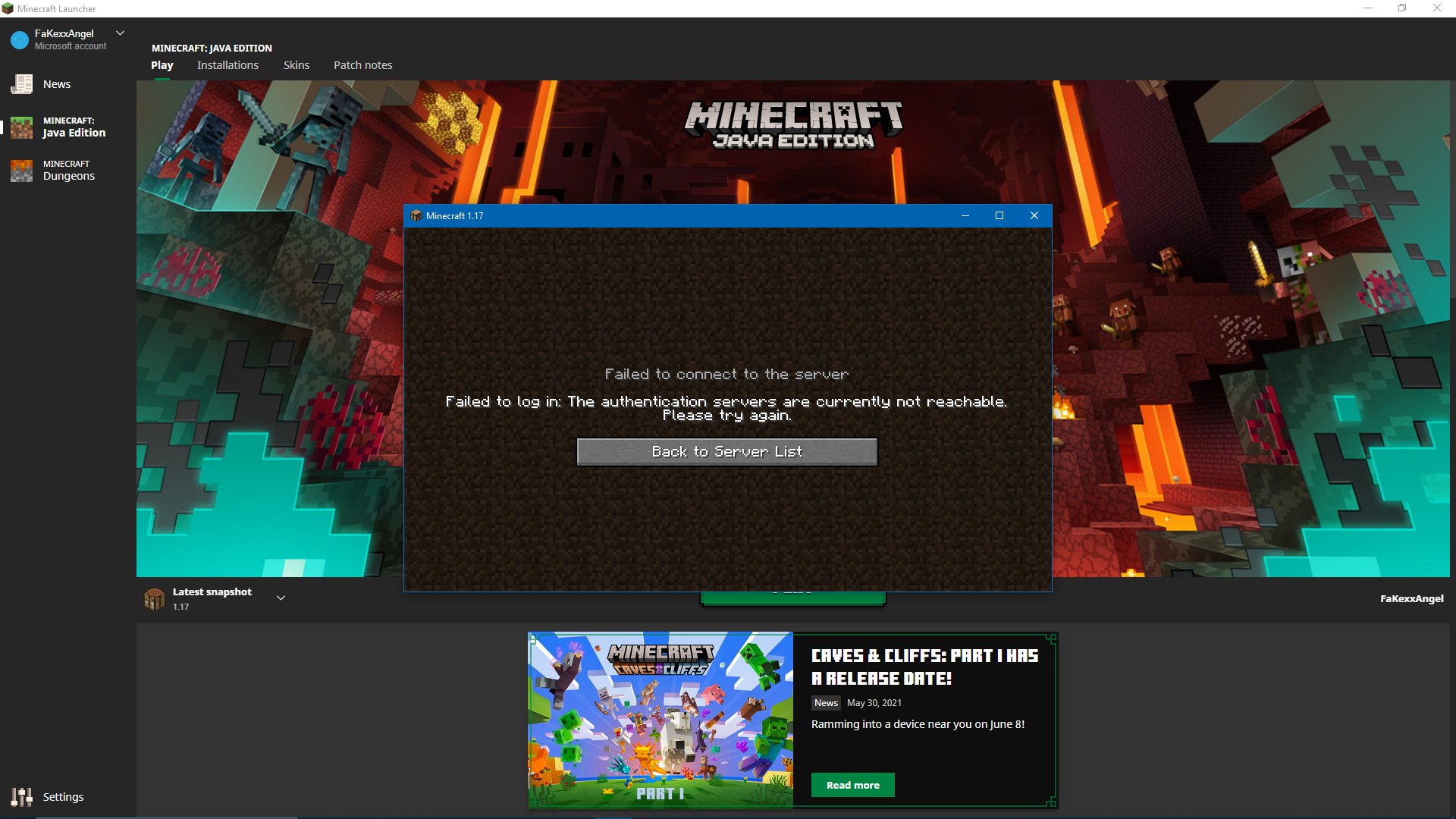This screenshot has width=1456, height=819.
Task: Click the green Play button edge
Action: (x=792, y=599)
